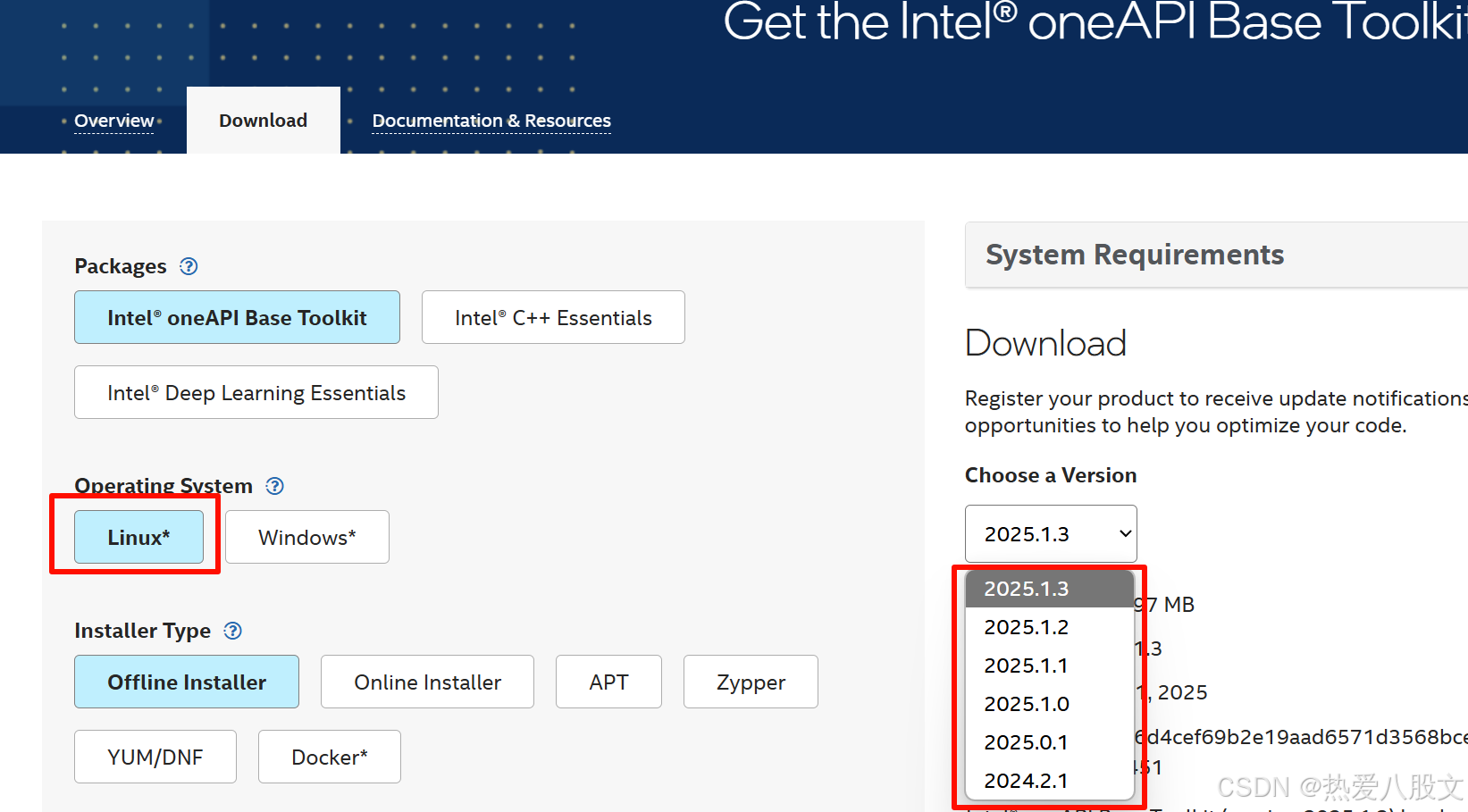Choose version 2025.1.0
The width and height of the screenshot is (1468, 812).
click(1026, 703)
